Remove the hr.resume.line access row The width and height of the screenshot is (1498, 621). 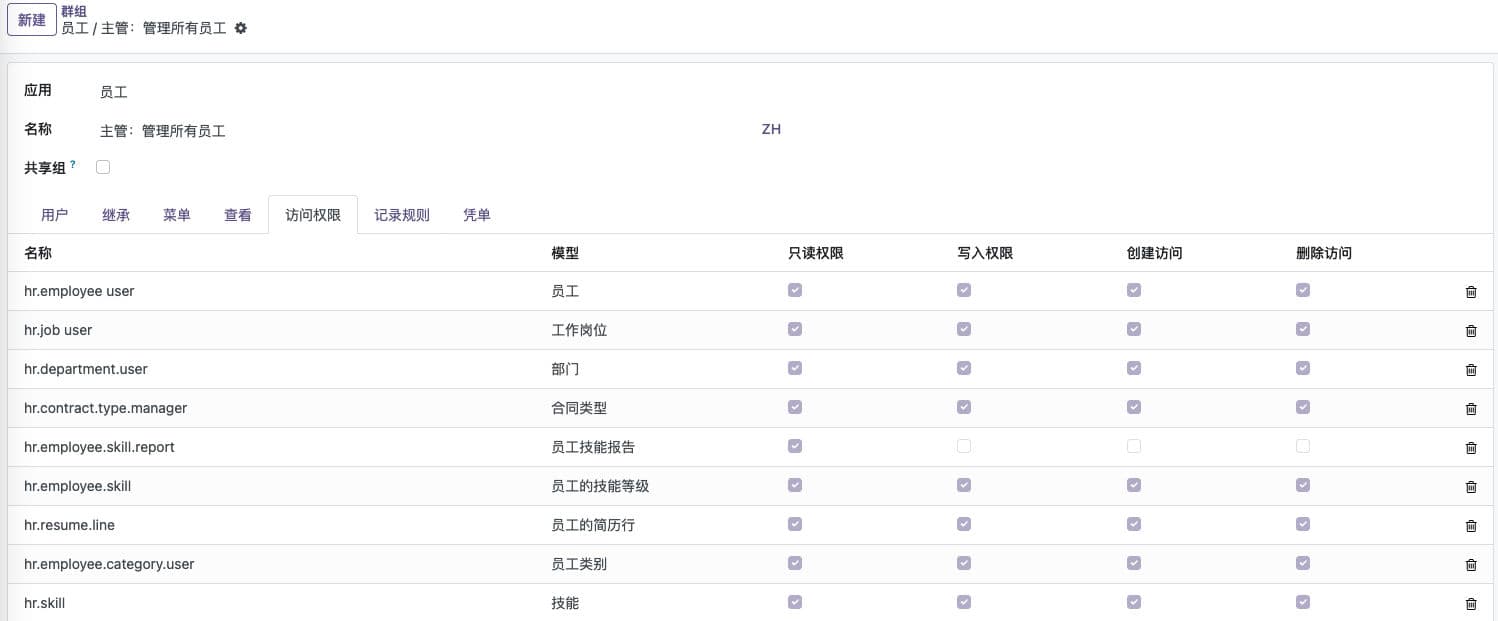click(x=1471, y=526)
